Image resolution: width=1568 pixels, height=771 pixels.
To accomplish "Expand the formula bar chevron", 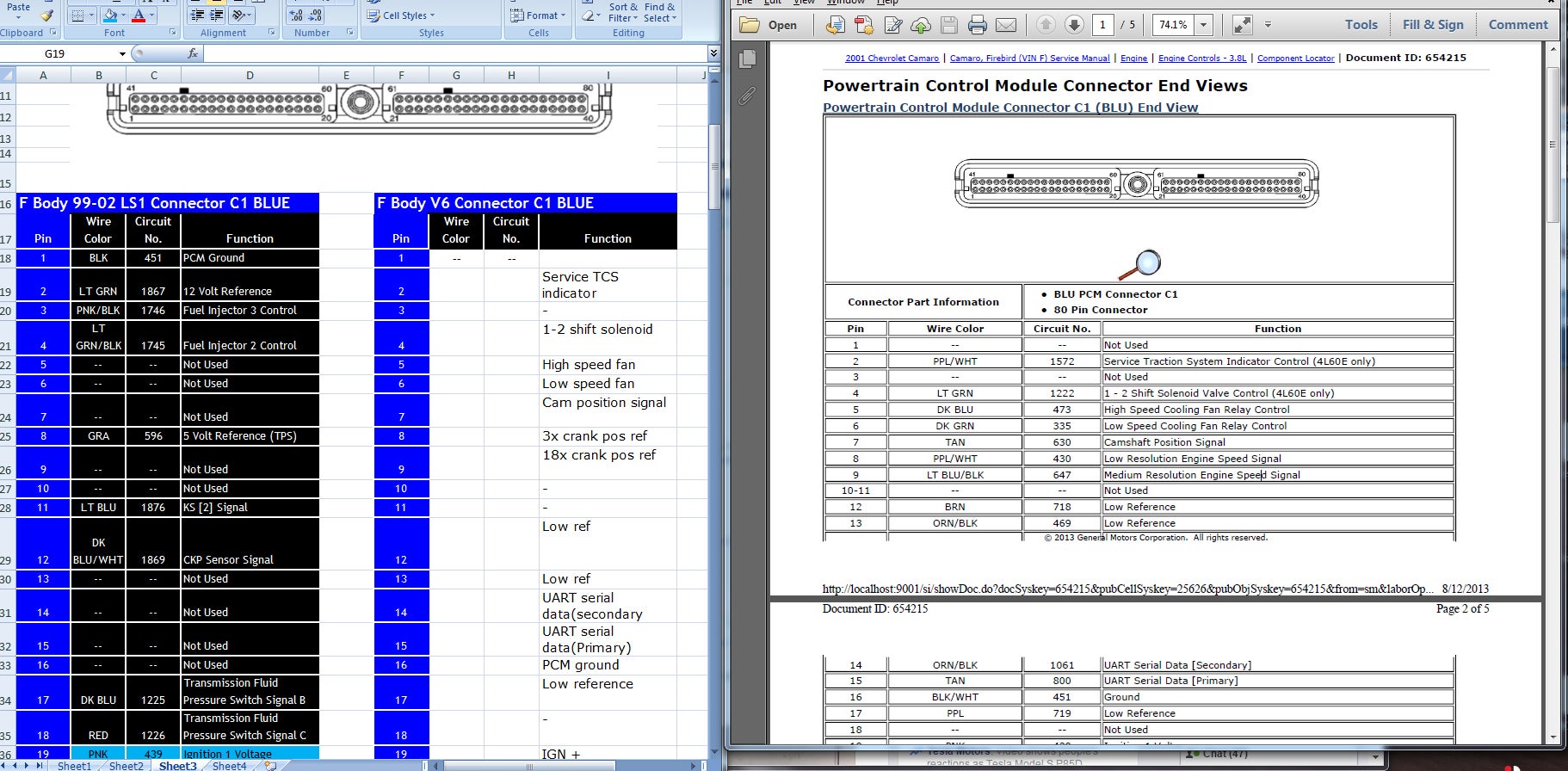I will 713,53.
